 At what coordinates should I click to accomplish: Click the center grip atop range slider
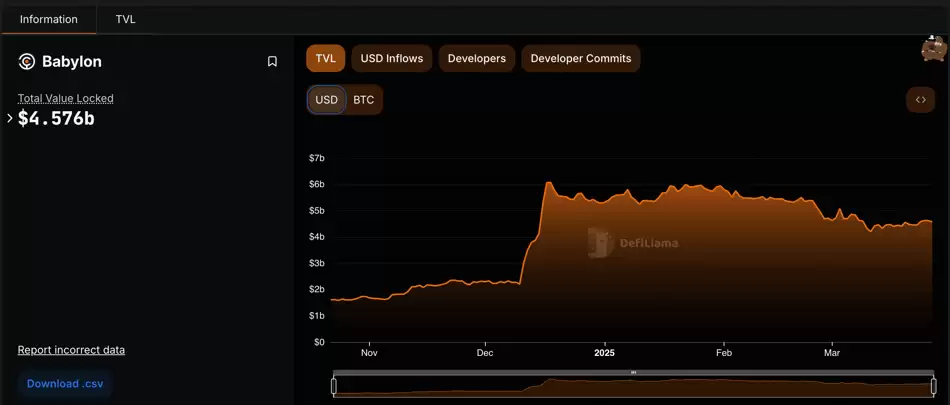point(633,372)
